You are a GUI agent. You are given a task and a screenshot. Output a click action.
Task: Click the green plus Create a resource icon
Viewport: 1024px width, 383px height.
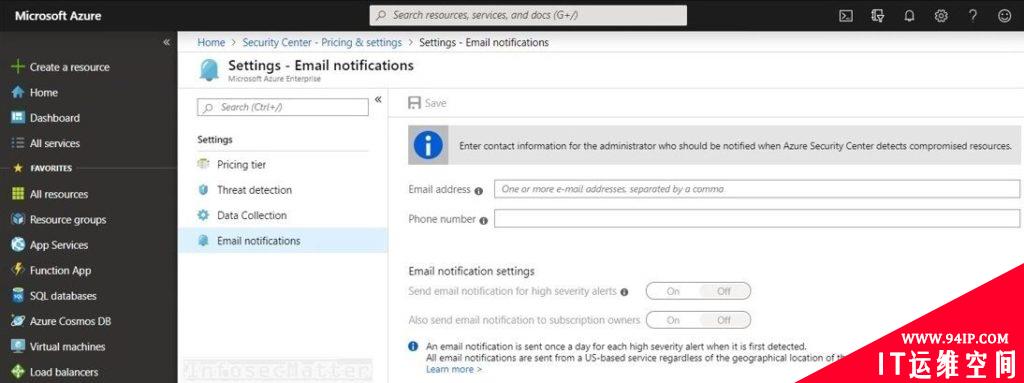18,67
